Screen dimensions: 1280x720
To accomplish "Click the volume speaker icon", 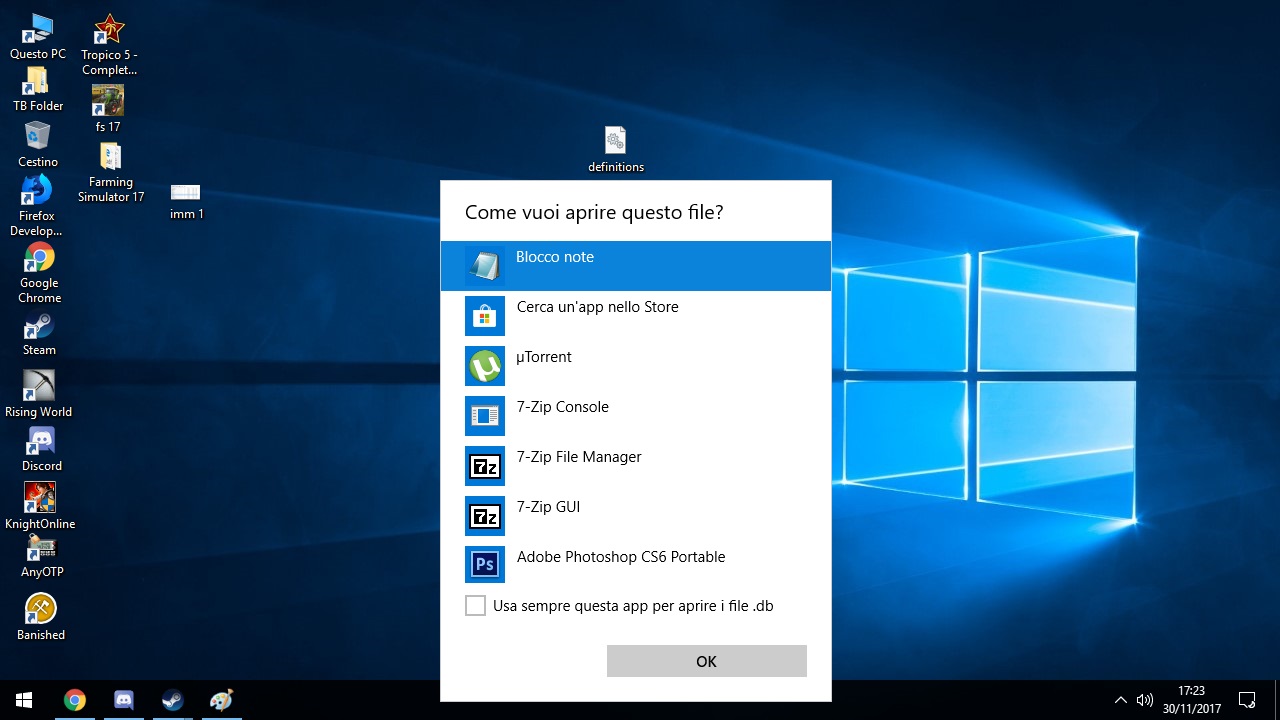I will 1145,700.
